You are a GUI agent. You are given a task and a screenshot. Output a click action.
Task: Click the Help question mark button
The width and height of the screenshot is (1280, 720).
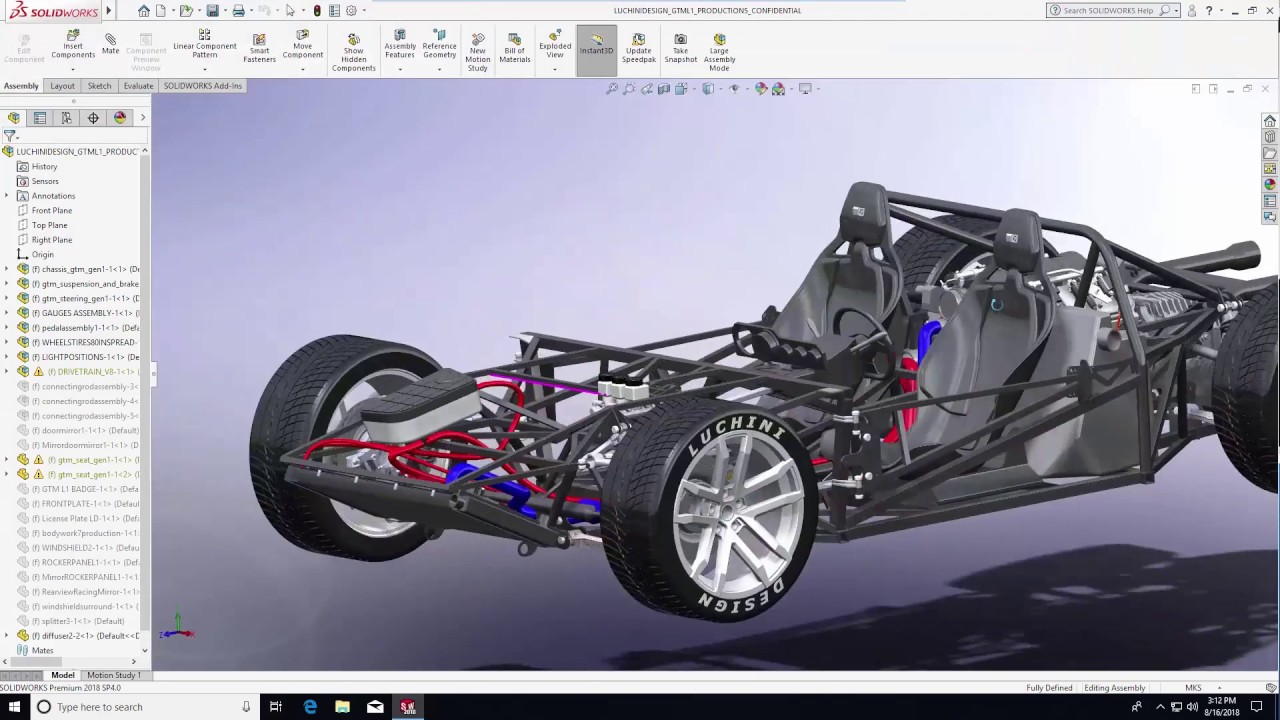(1209, 11)
